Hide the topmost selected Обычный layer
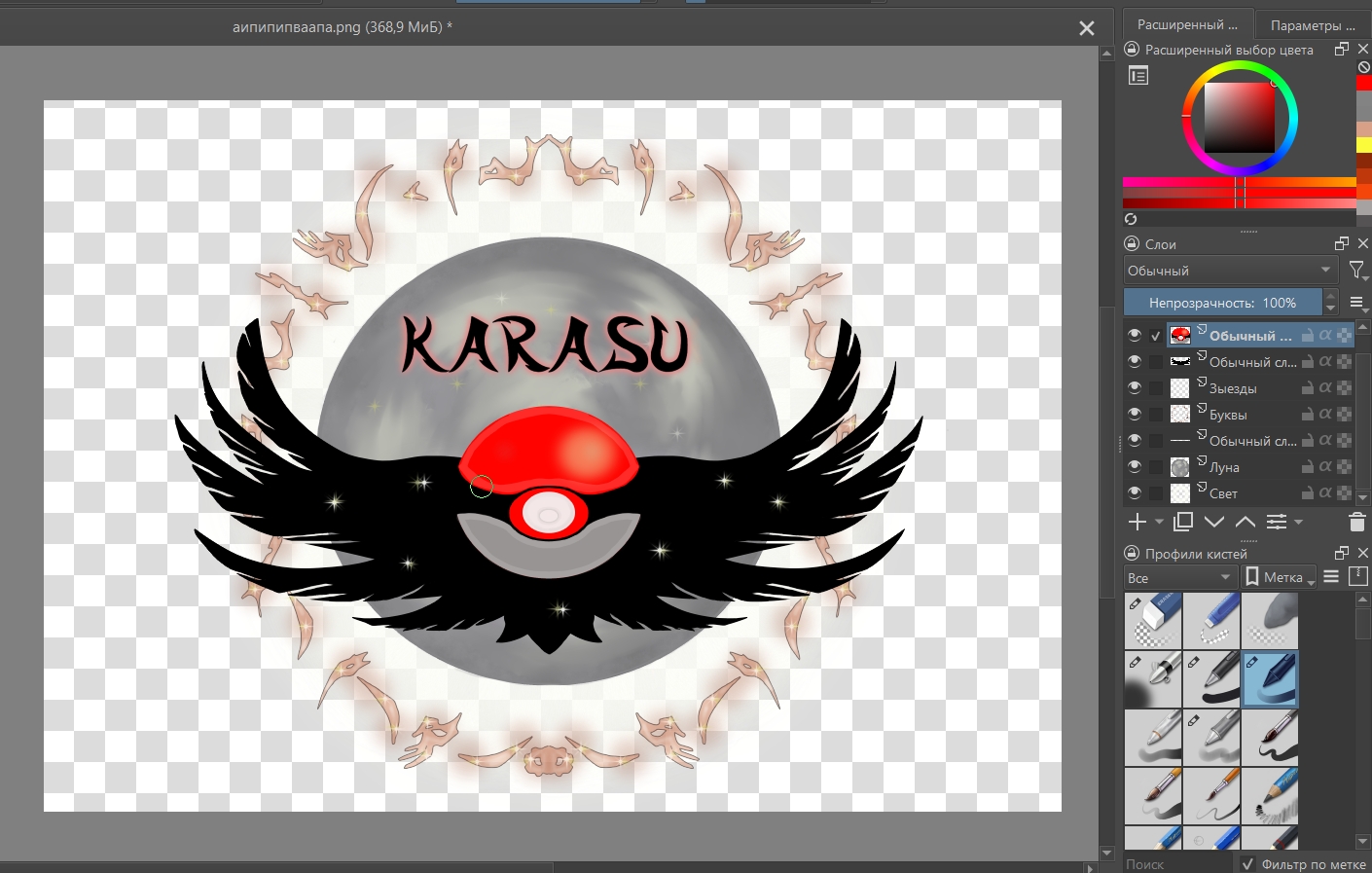 point(1135,335)
